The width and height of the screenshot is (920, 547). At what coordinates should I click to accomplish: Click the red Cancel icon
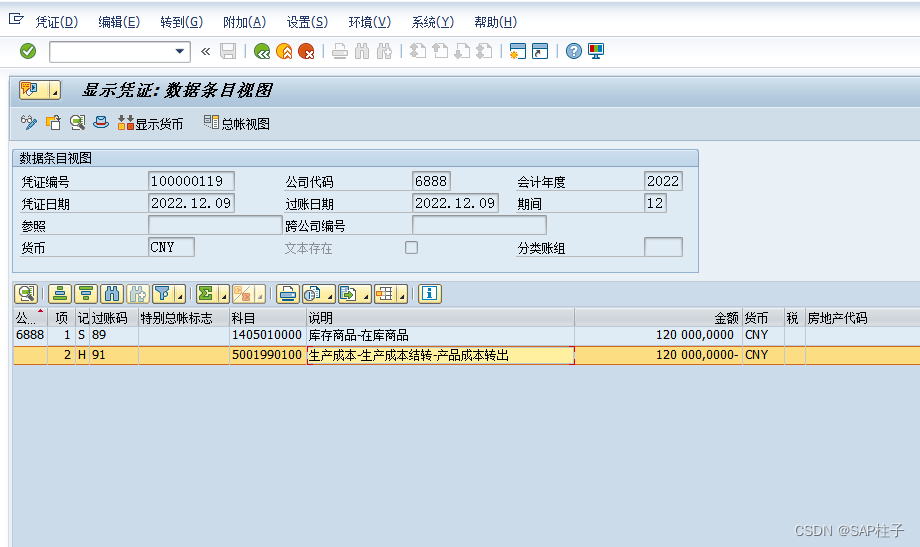click(x=306, y=52)
